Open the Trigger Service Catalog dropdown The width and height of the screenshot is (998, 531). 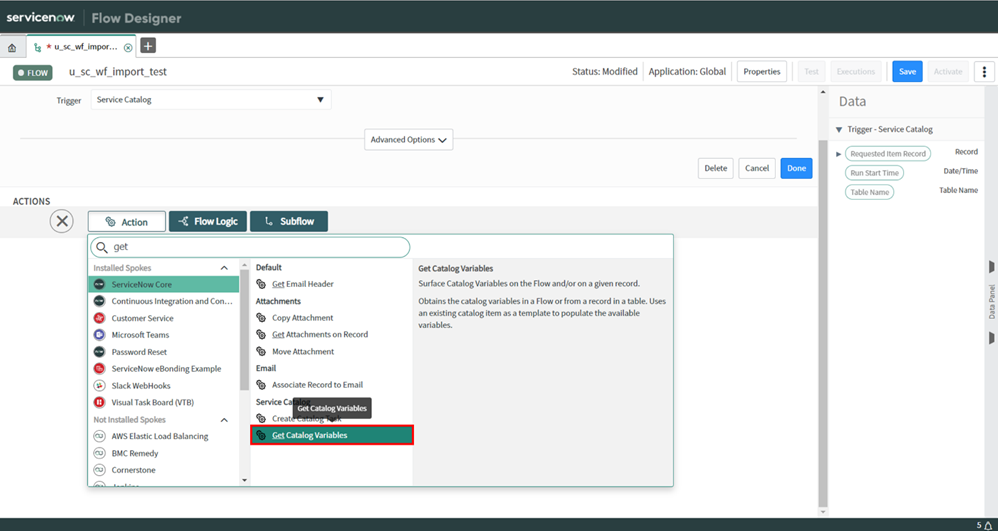[x=211, y=99]
